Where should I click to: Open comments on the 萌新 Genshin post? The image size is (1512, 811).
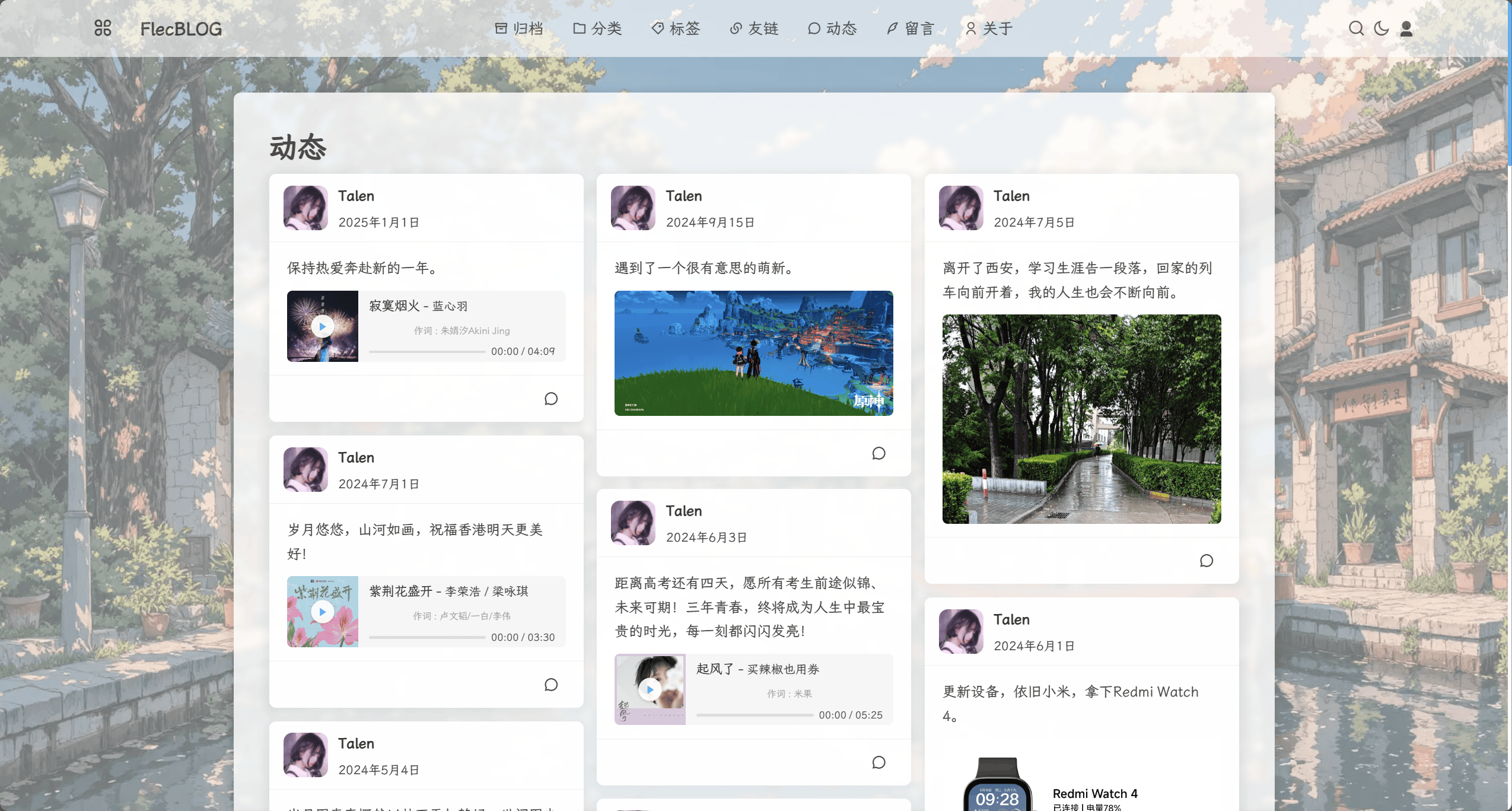(878, 453)
